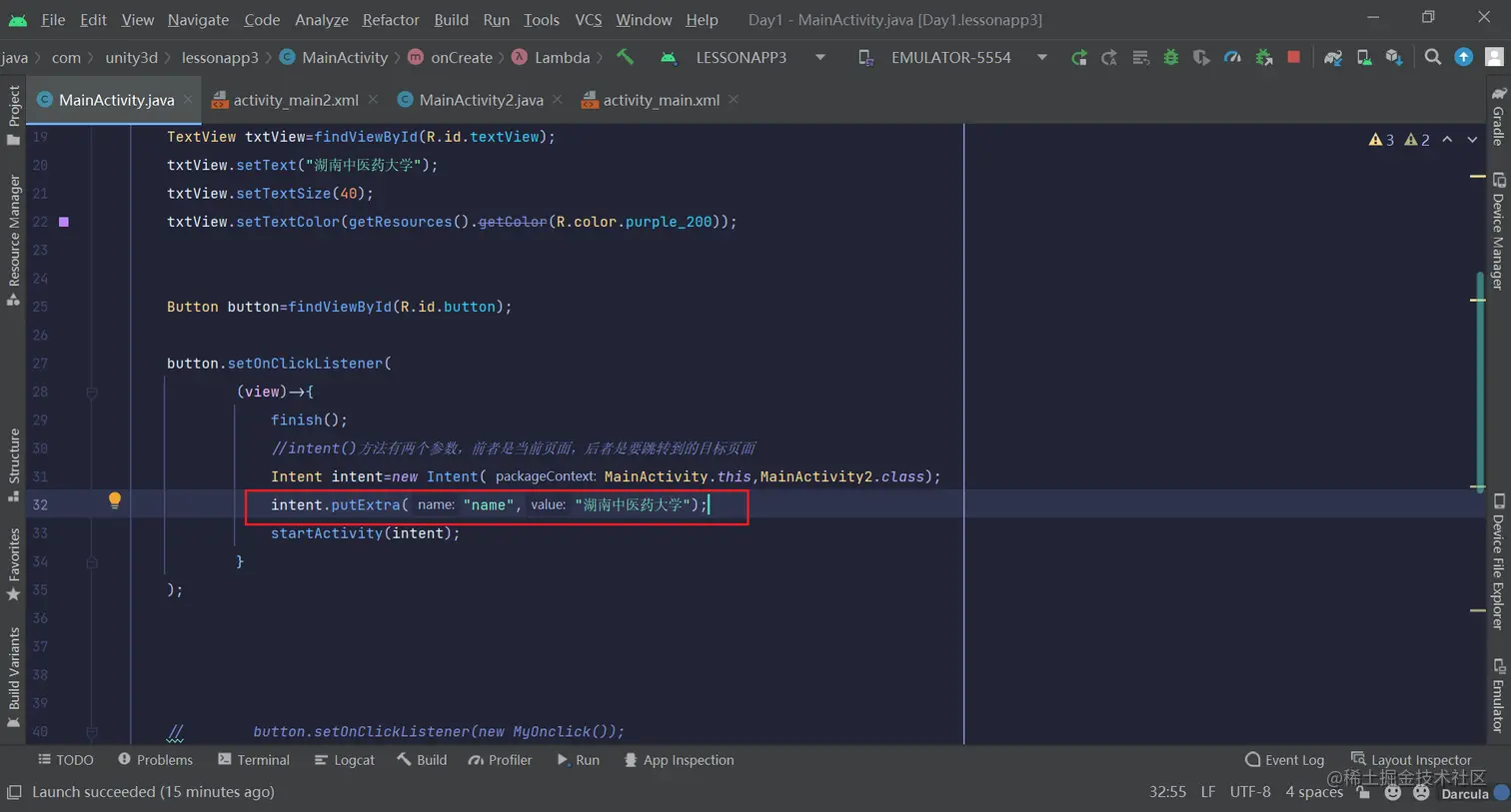Click the Darcula theme selector in status bar

click(1465, 794)
